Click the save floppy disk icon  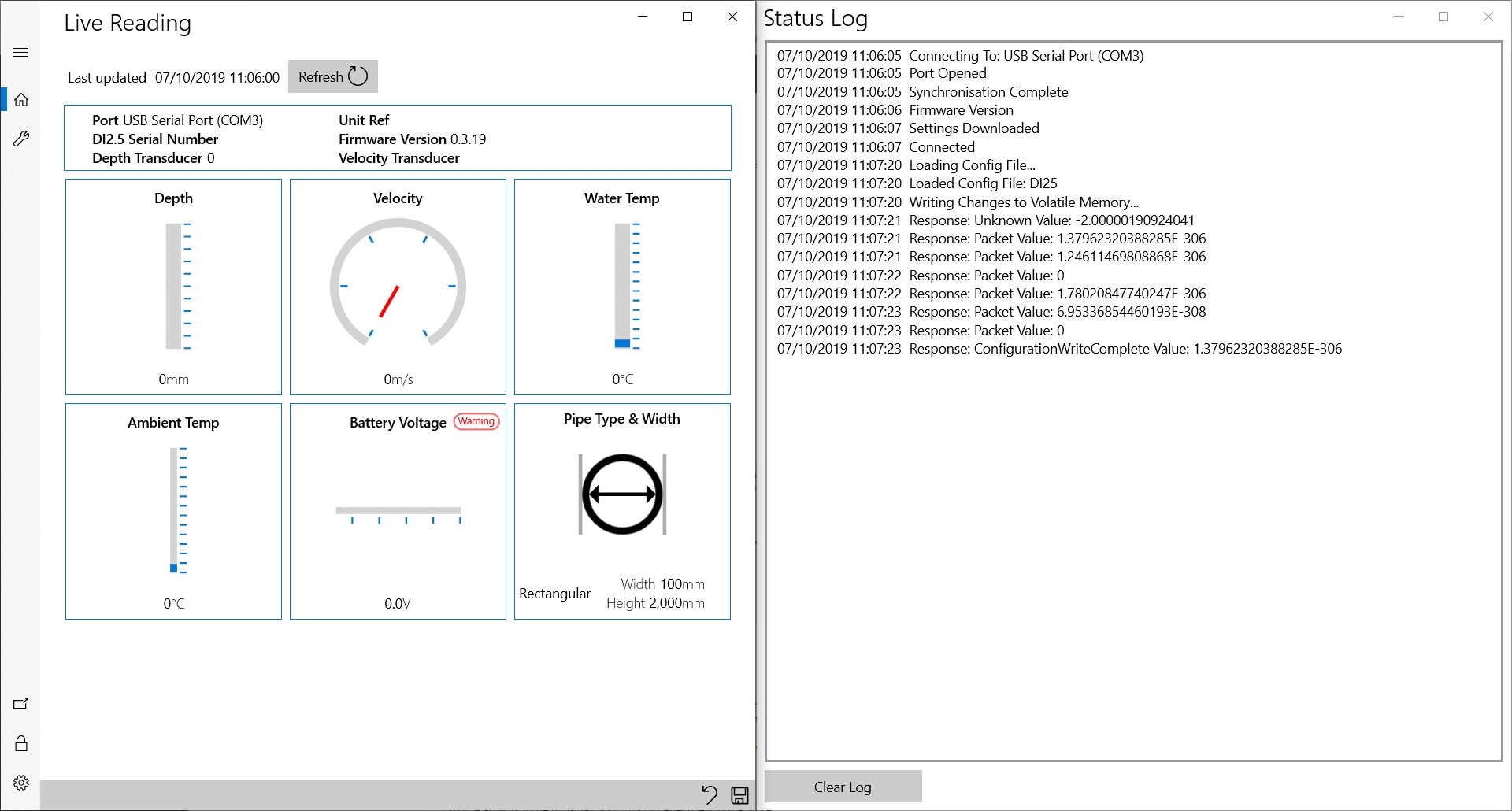pos(740,795)
